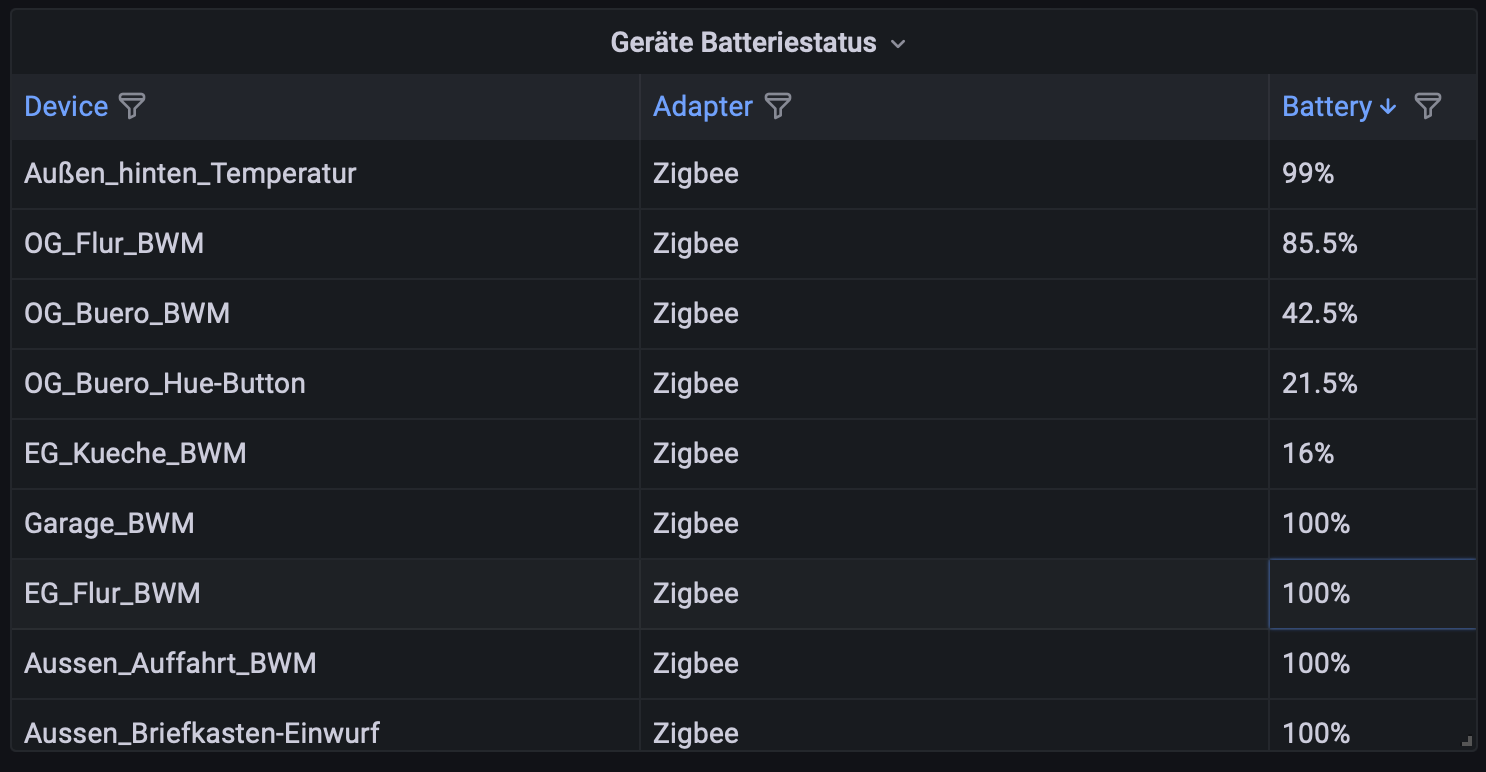Sort by the Device column header
This screenshot has width=1486, height=772.
(66, 106)
